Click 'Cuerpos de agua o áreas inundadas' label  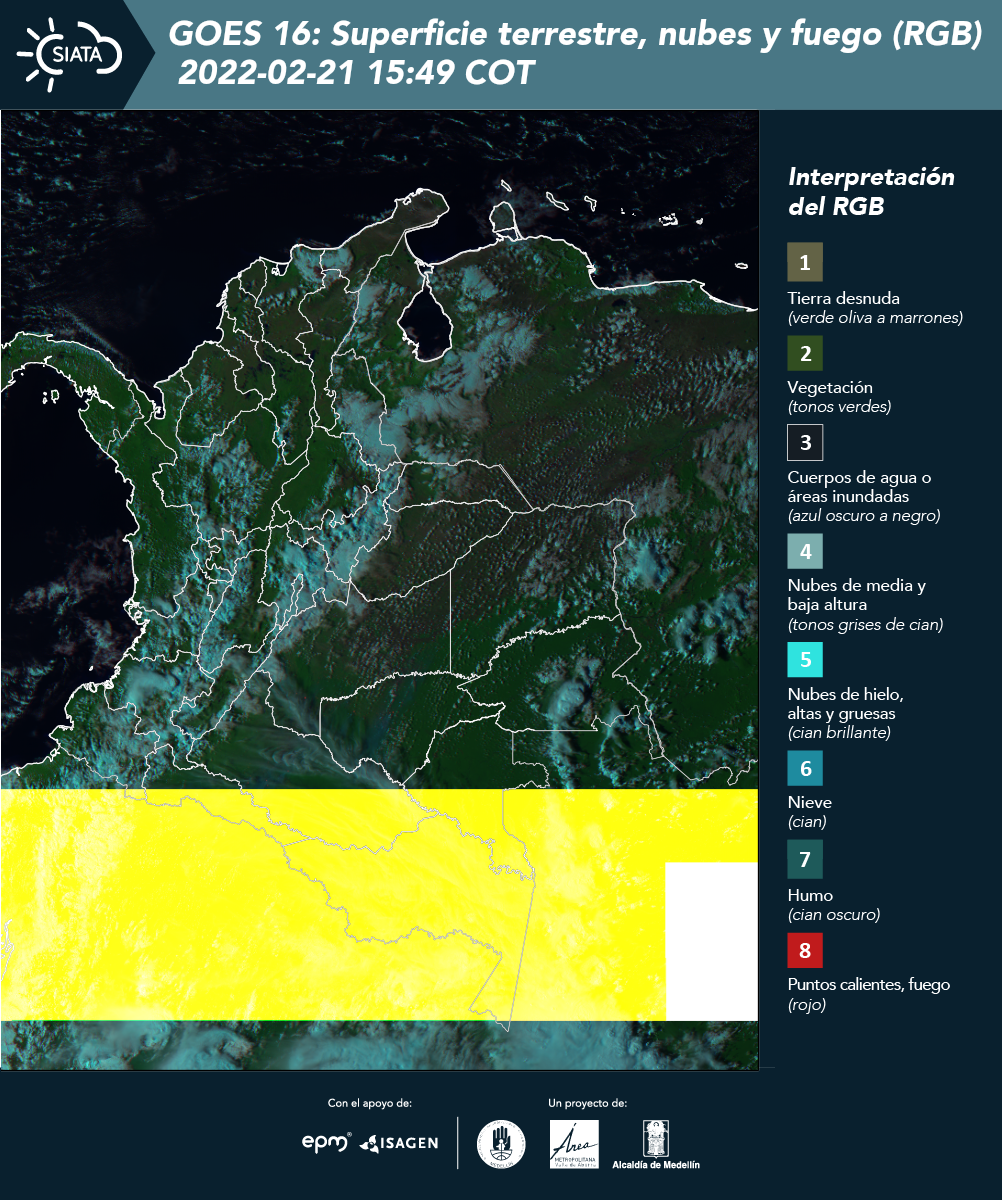point(859,486)
